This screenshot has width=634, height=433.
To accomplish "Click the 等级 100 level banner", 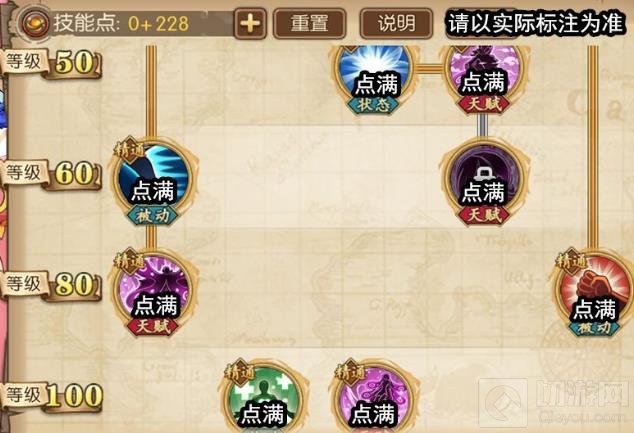I will 51,396.
